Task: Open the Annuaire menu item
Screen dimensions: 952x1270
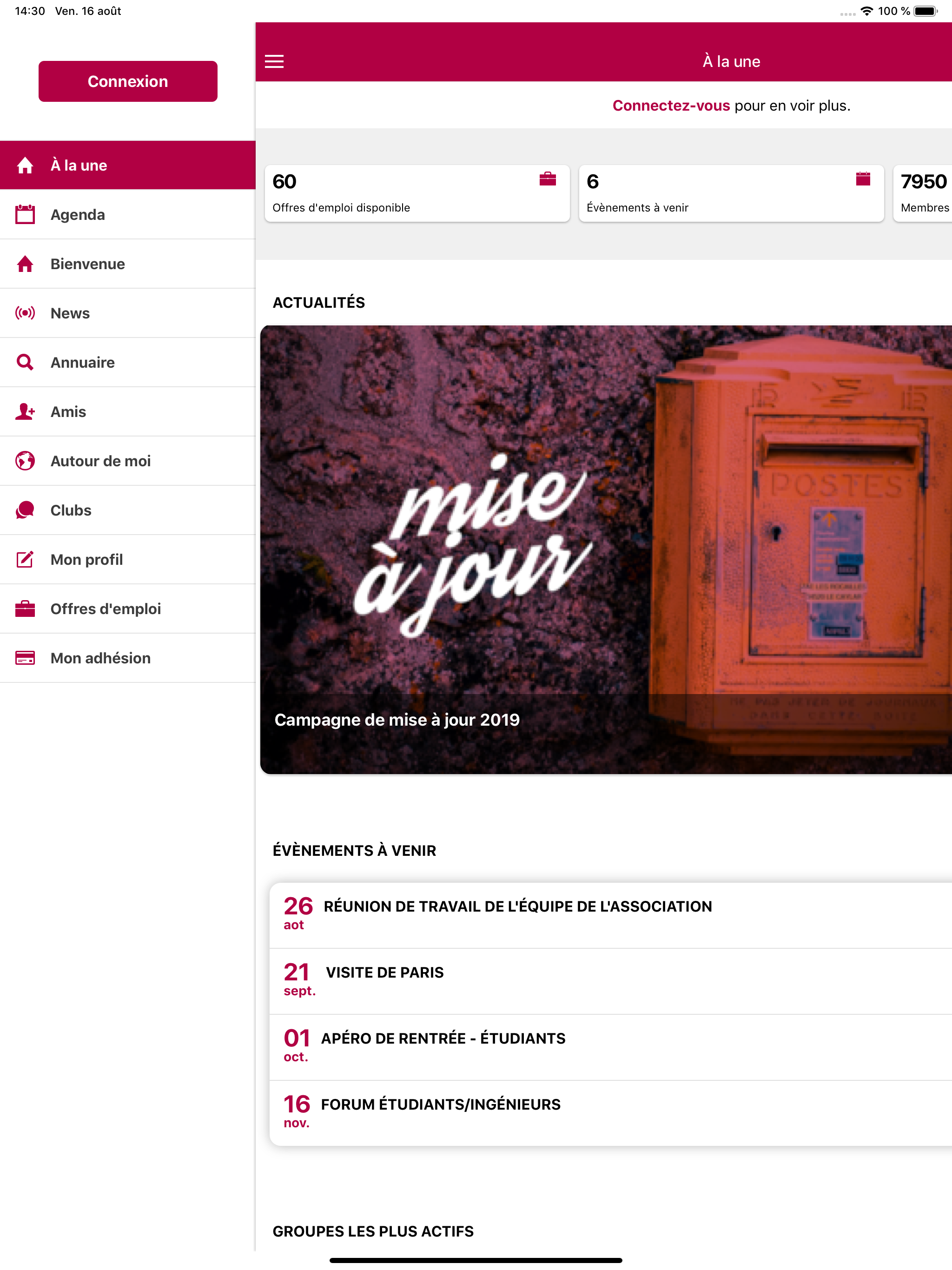Action: pos(127,362)
